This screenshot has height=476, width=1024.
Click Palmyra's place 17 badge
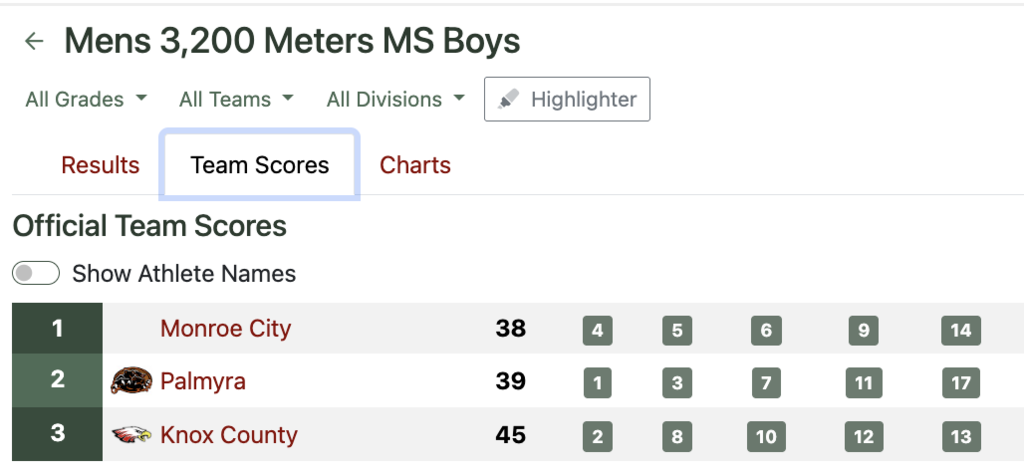pyautogui.click(x=961, y=383)
